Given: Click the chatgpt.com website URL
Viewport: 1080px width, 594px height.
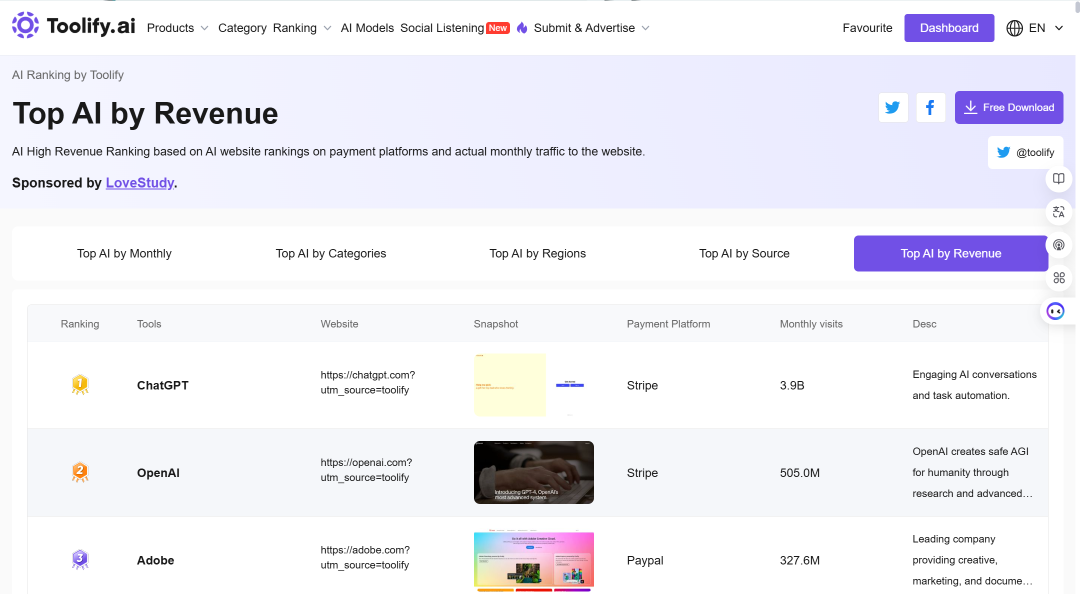Looking at the screenshot, I should 368,382.
